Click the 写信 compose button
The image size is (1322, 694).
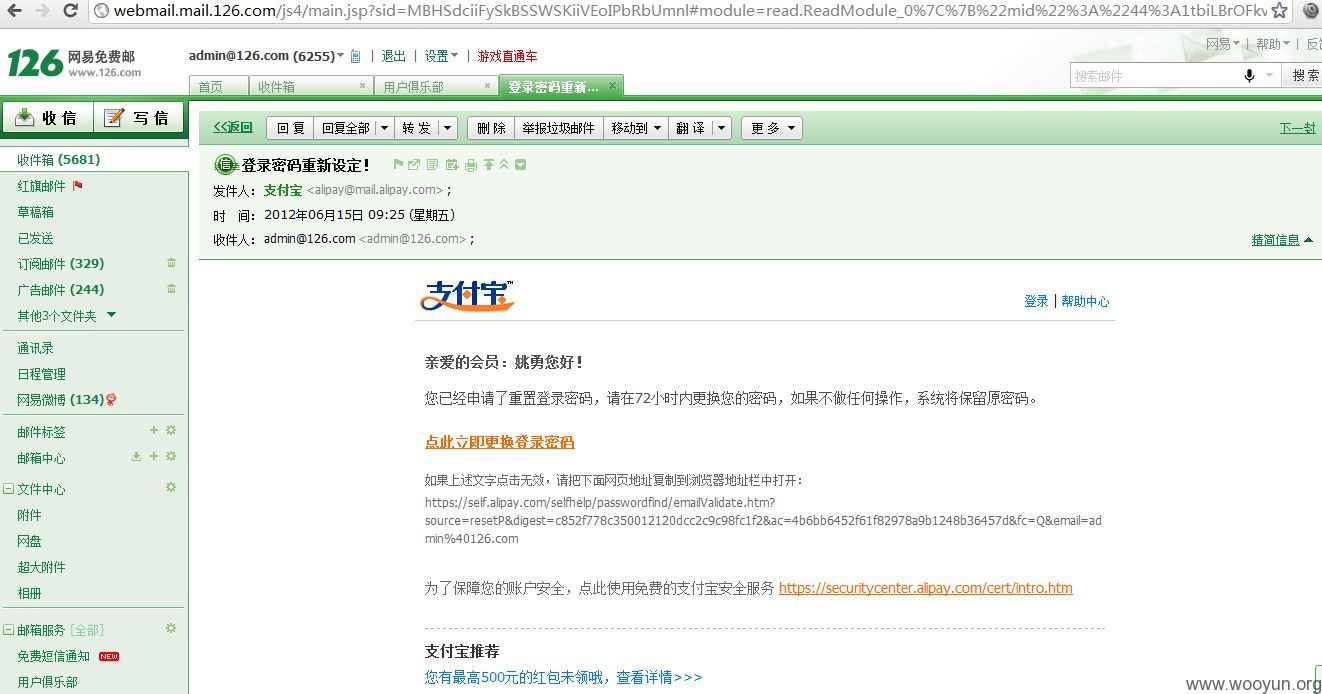(x=138, y=118)
